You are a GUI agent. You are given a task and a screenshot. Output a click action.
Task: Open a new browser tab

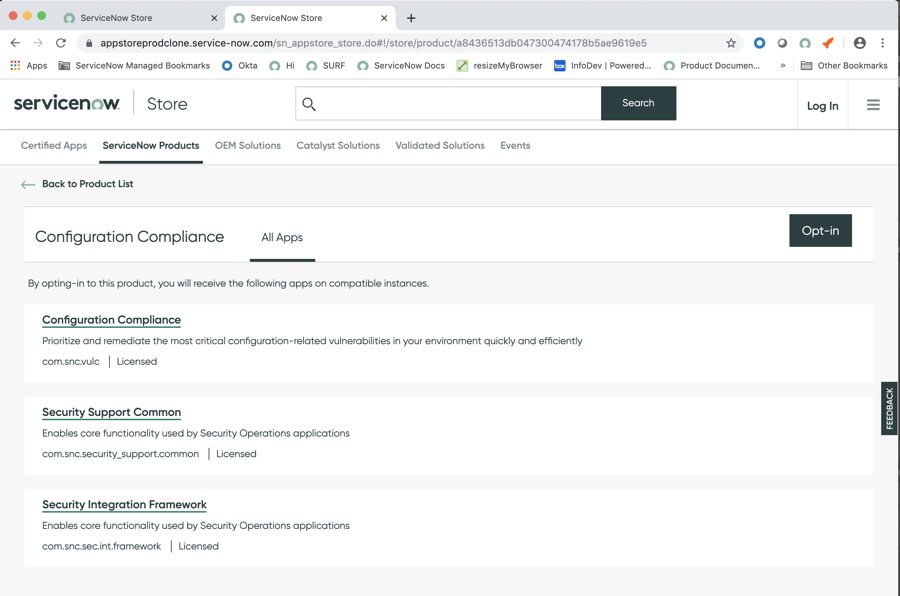(411, 18)
